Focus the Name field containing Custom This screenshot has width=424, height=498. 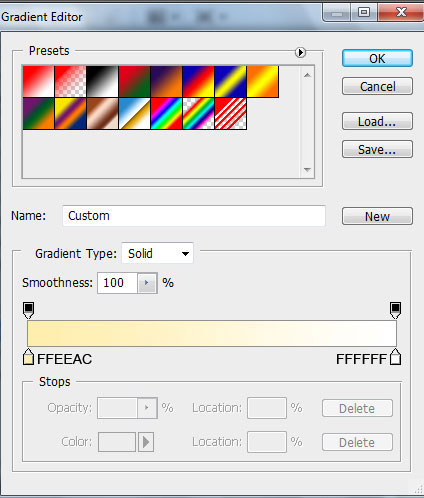pyautogui.click(x=194, y=216)
